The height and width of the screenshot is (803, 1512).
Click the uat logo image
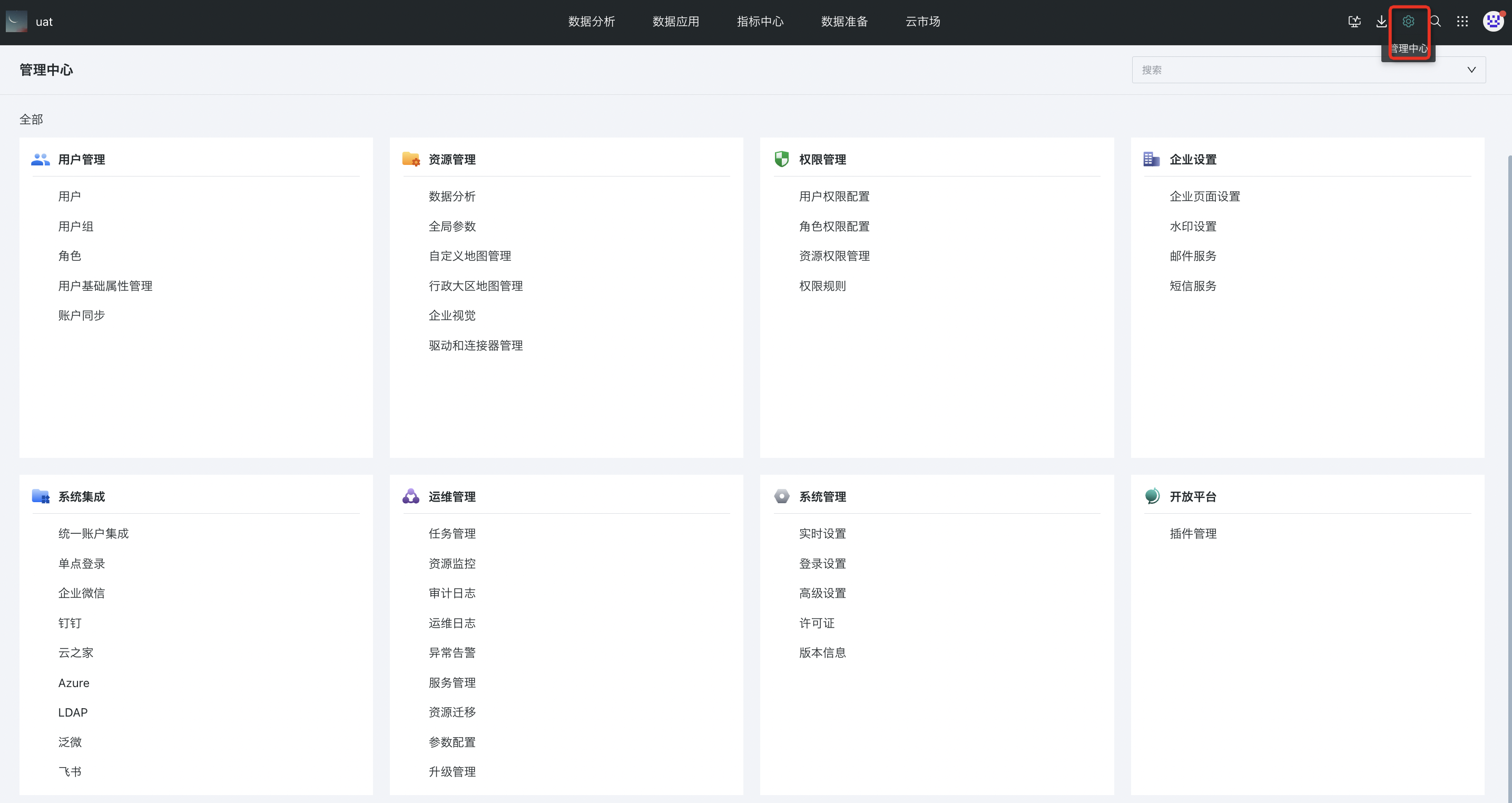(x=16, y=22)
